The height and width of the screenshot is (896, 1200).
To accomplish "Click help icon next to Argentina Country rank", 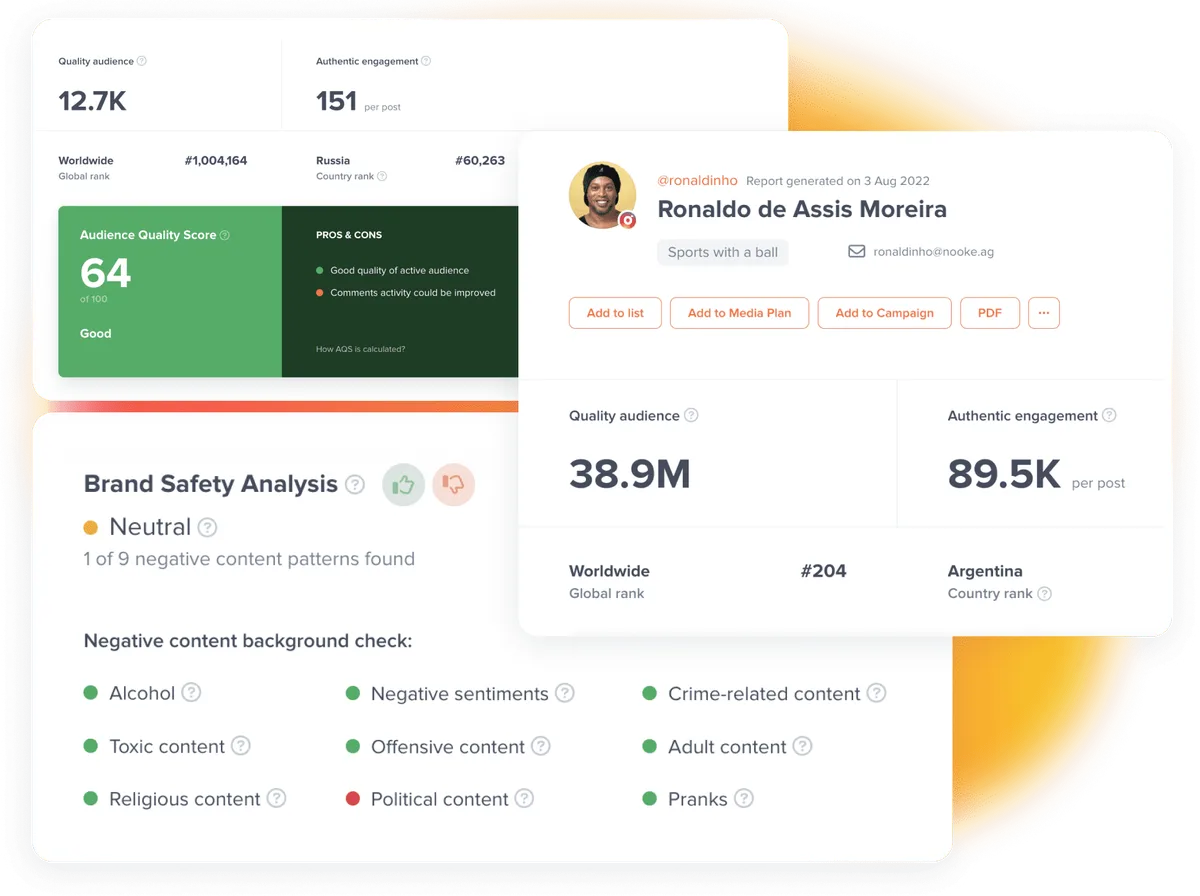I will tap(1044, 593).
